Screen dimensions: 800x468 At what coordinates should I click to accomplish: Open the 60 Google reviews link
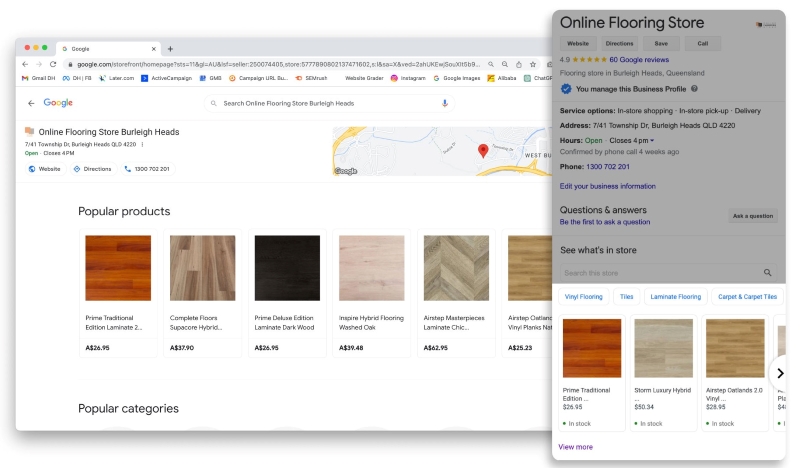[x=639, y=60]
